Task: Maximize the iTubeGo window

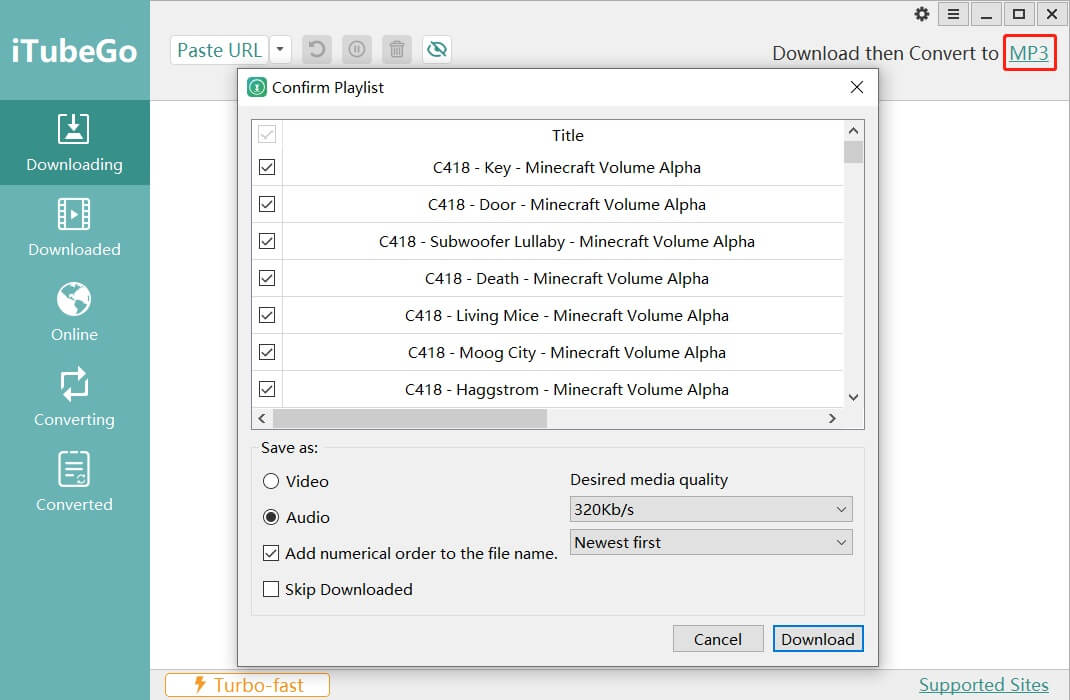Action: (1019, 14)
